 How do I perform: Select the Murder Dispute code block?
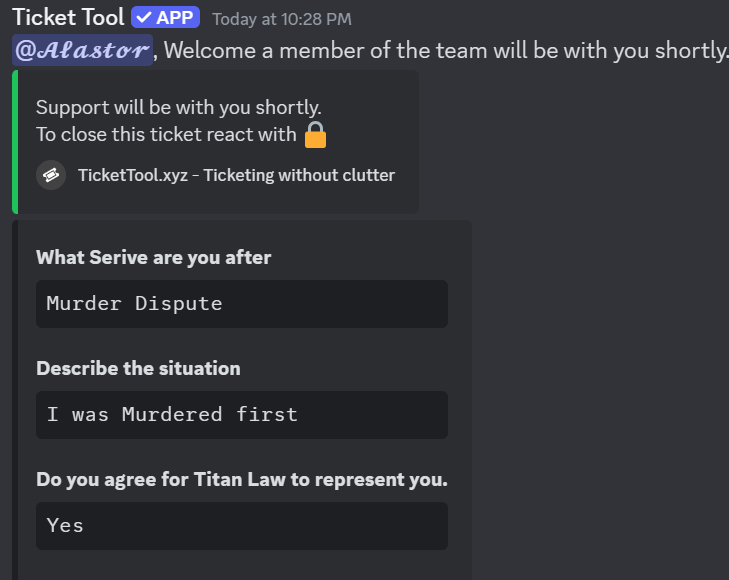(x=242, y=304)
